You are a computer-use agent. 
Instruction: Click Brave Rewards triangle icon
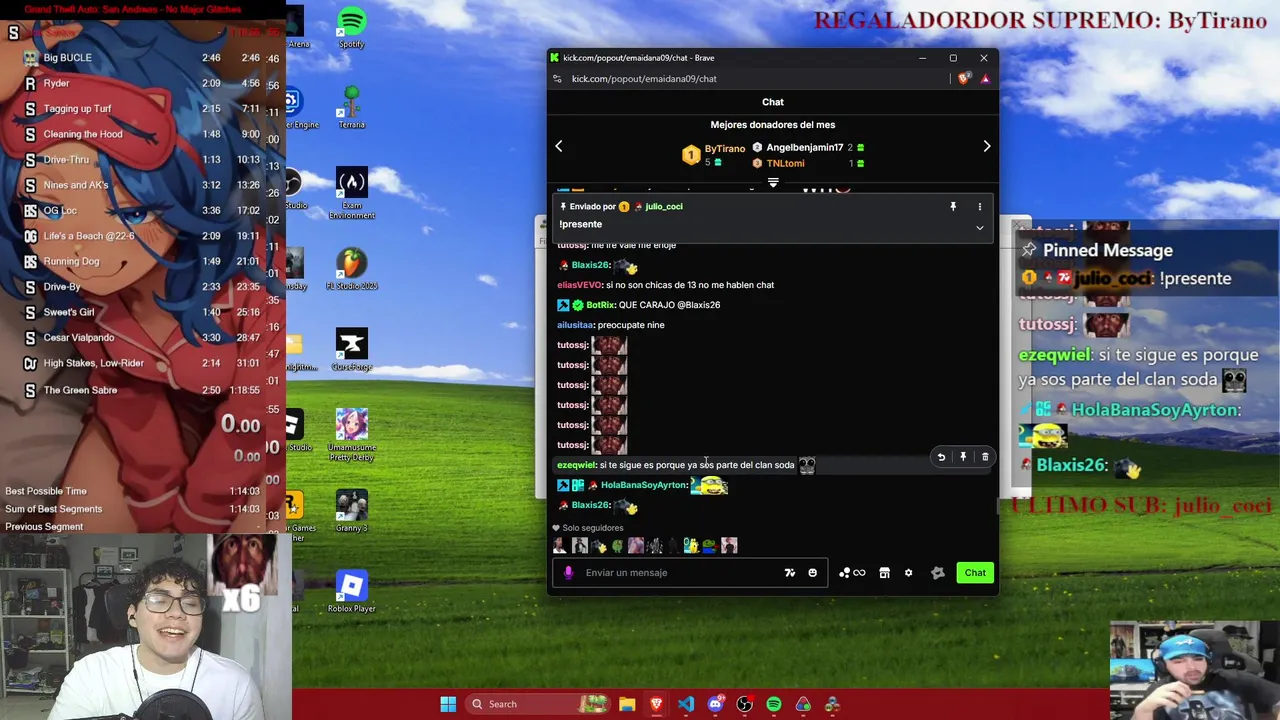[985, 79]
